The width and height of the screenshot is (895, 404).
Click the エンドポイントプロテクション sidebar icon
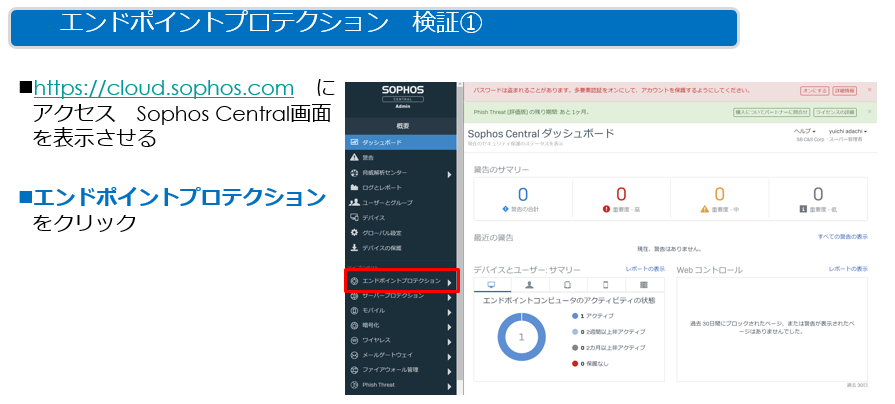pos(354,281)
